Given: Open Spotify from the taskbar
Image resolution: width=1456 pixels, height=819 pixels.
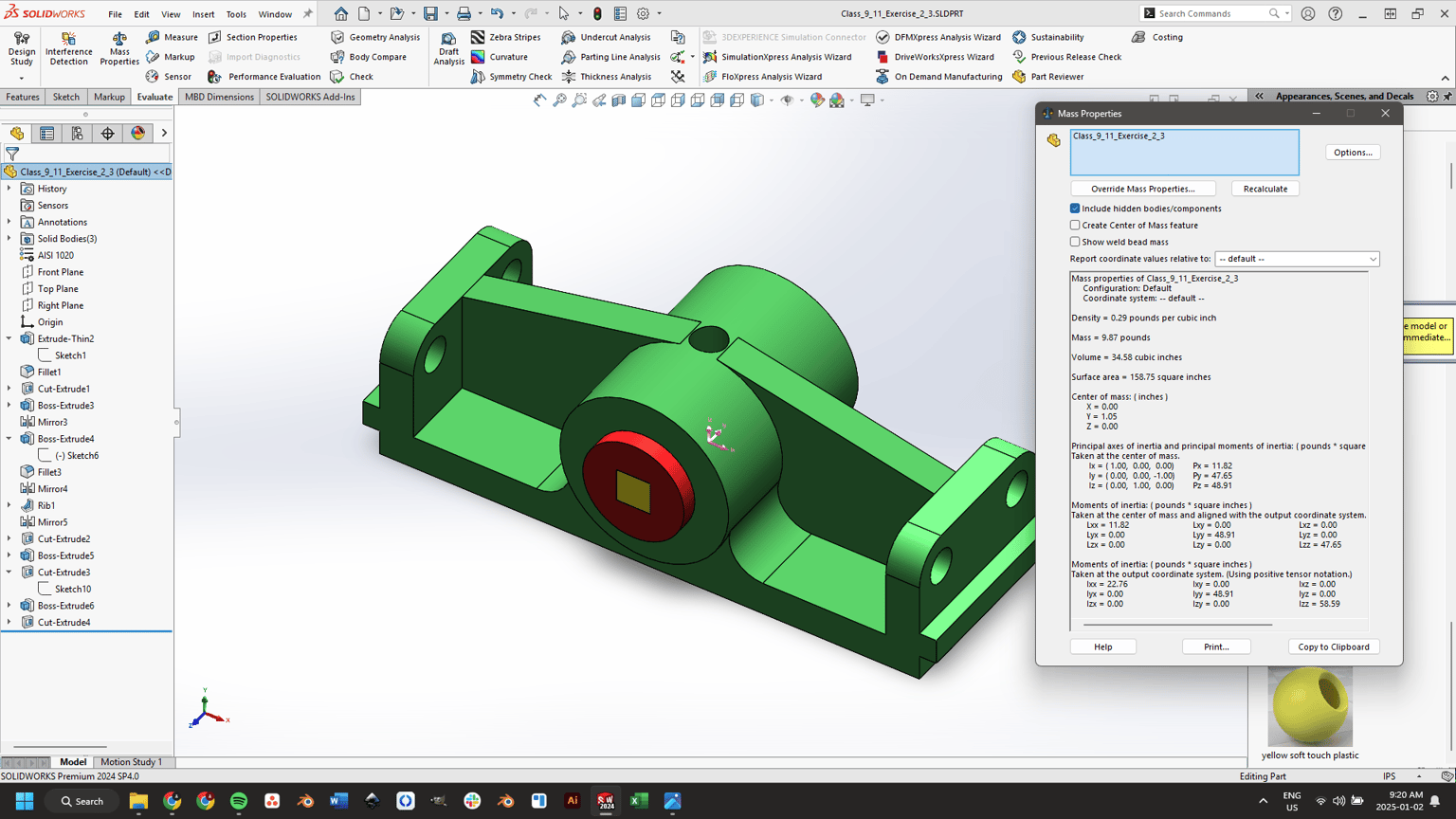Looking at the screenshot, I should click(239, 801).
